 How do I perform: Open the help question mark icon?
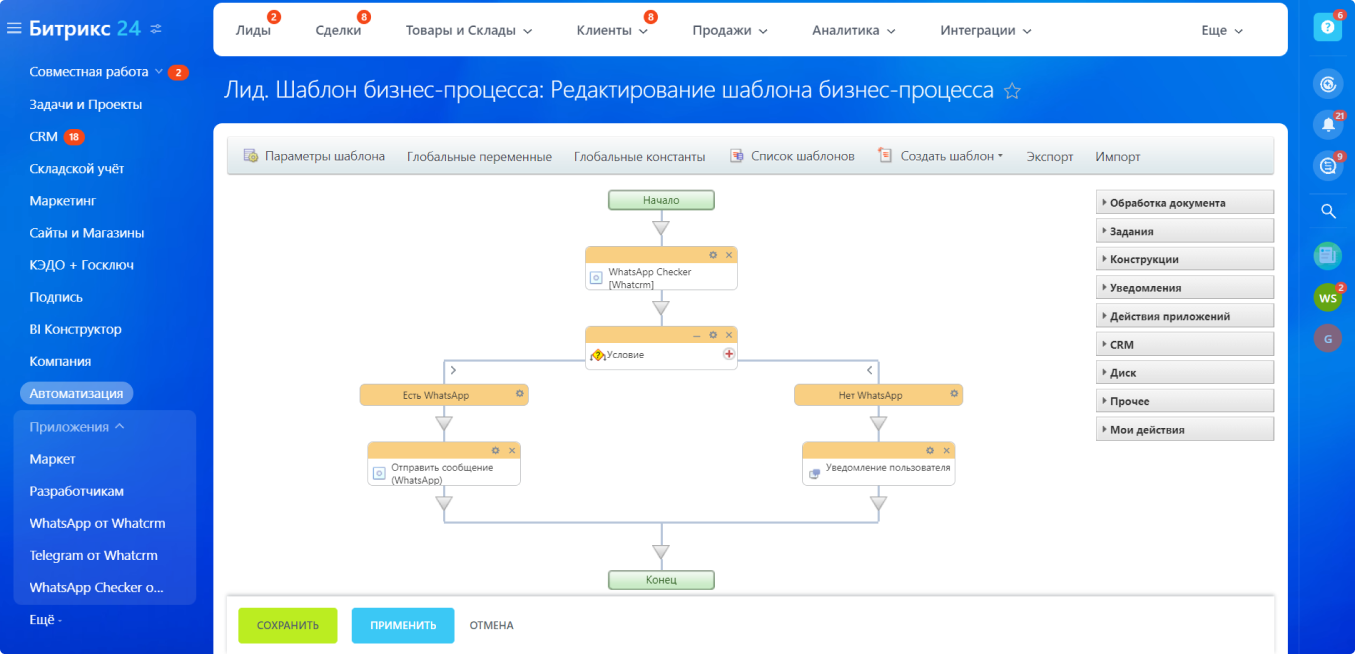click(1327, 28)
